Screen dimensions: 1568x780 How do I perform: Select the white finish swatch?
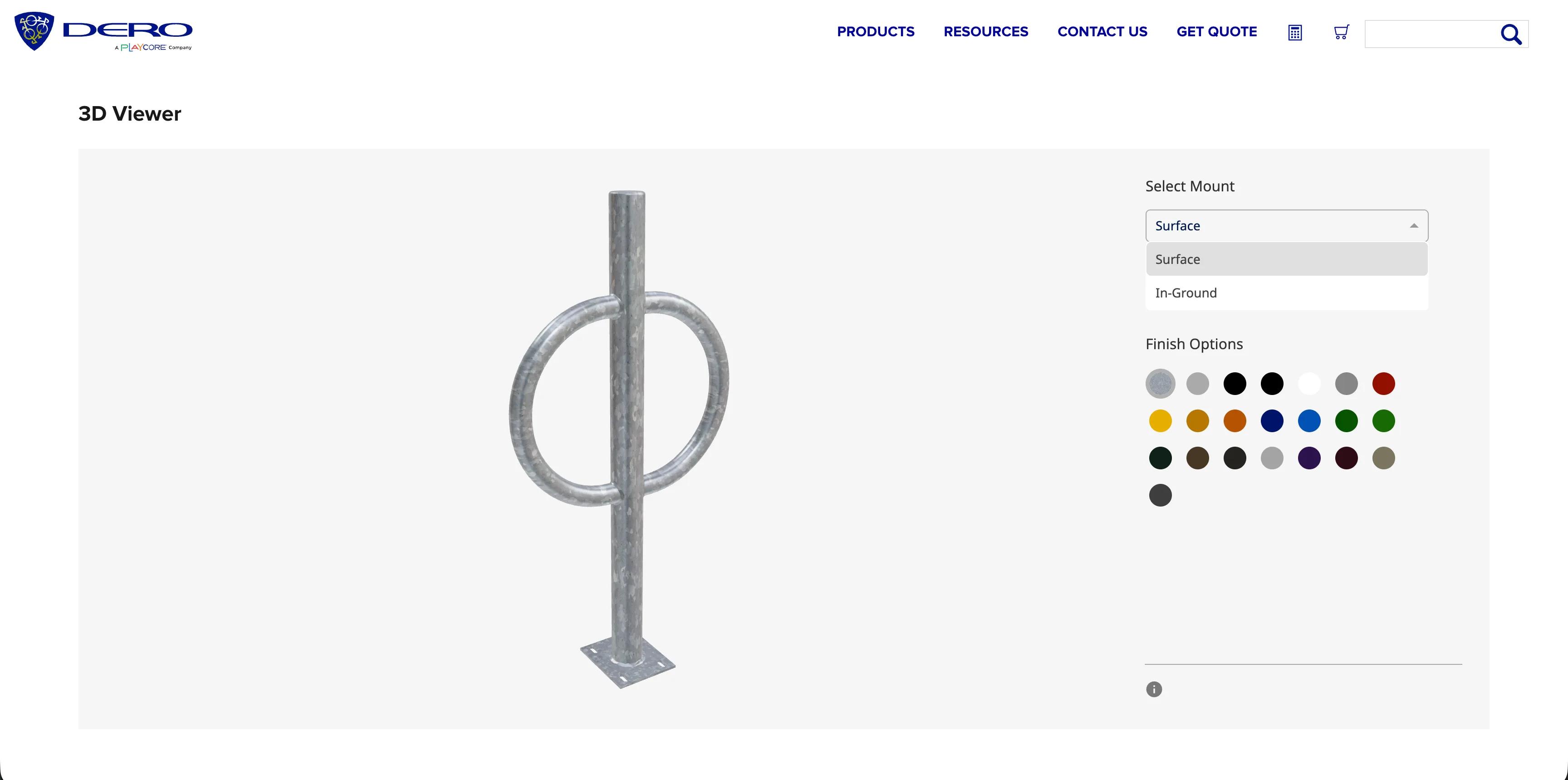tap(1309, 384)
